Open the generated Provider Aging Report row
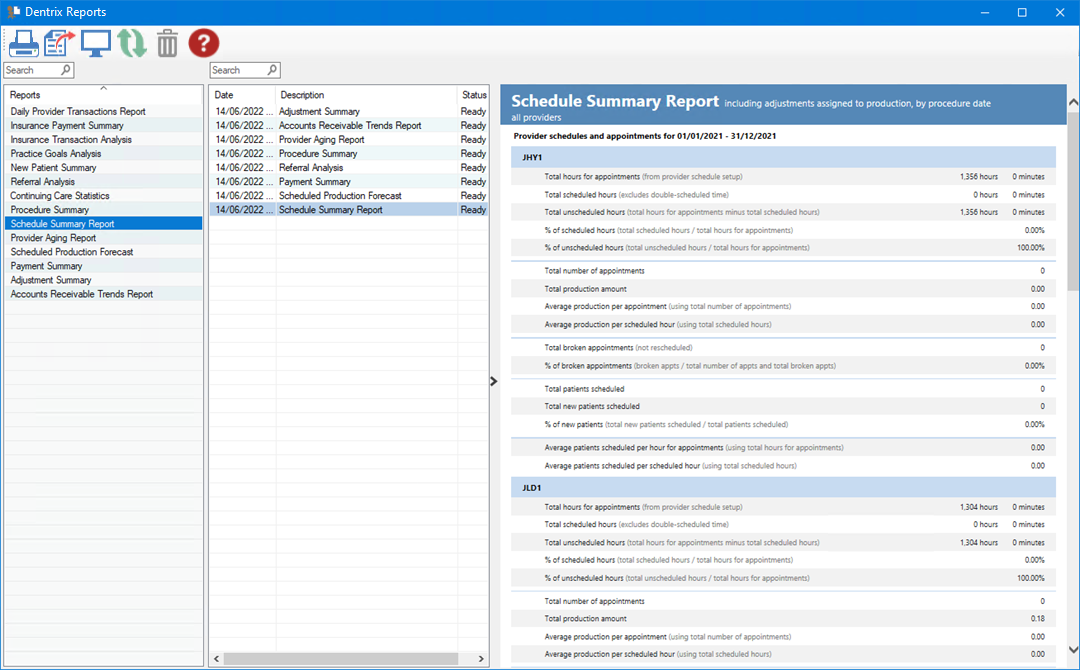 tap(322, 140)
